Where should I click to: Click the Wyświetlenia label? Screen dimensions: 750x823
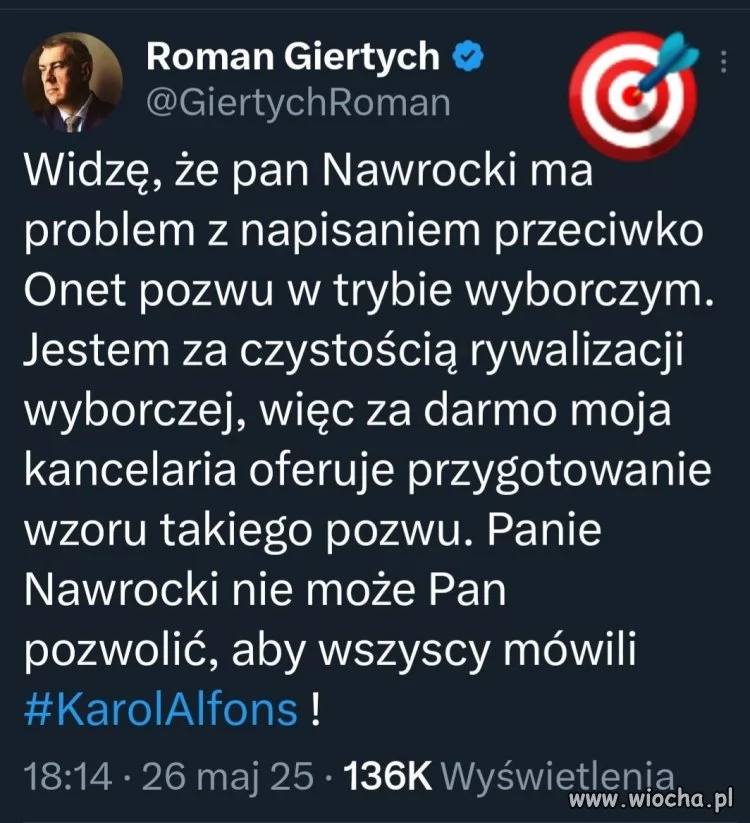tap(557, 777)
